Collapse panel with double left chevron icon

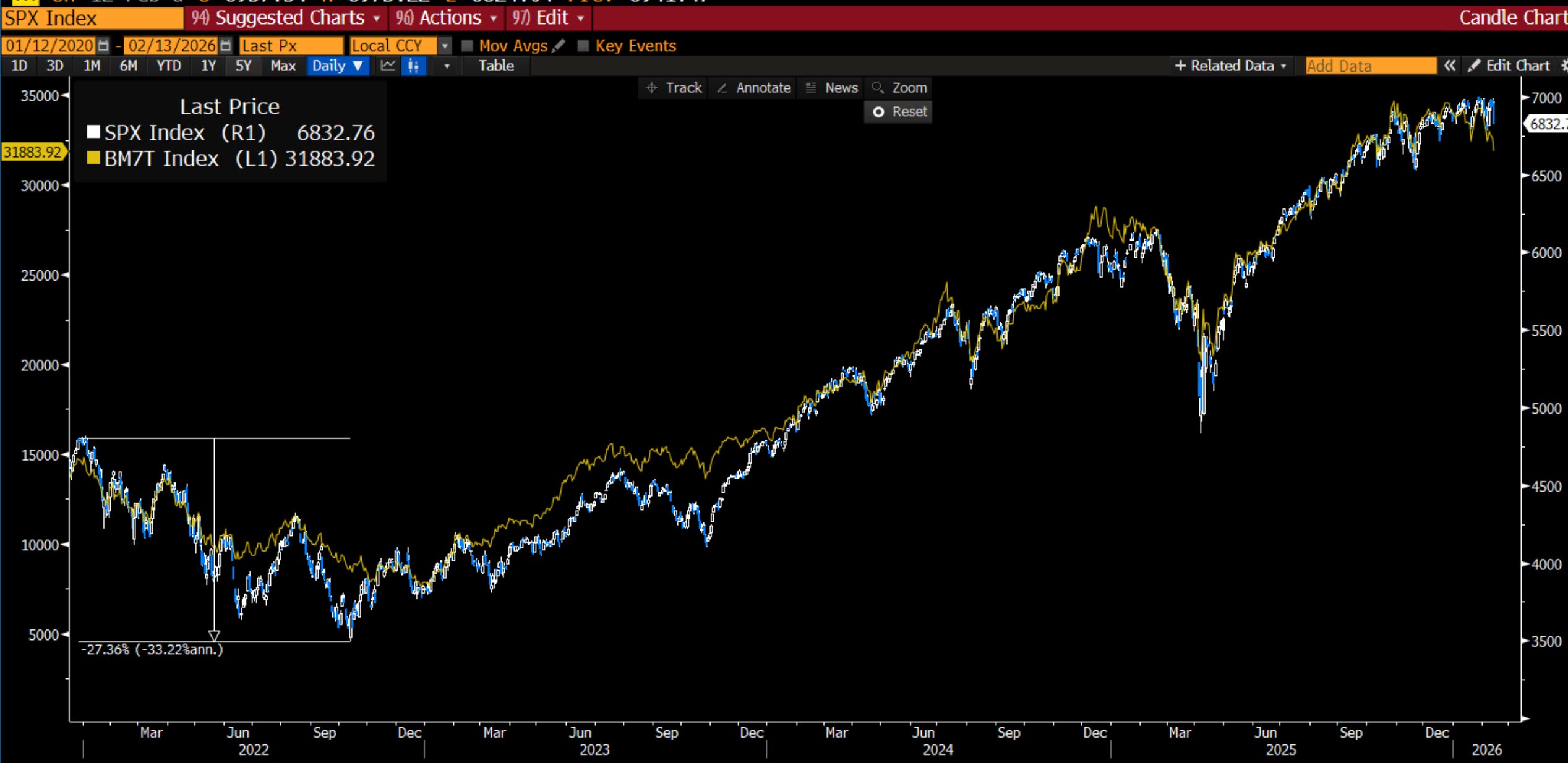1449,66
